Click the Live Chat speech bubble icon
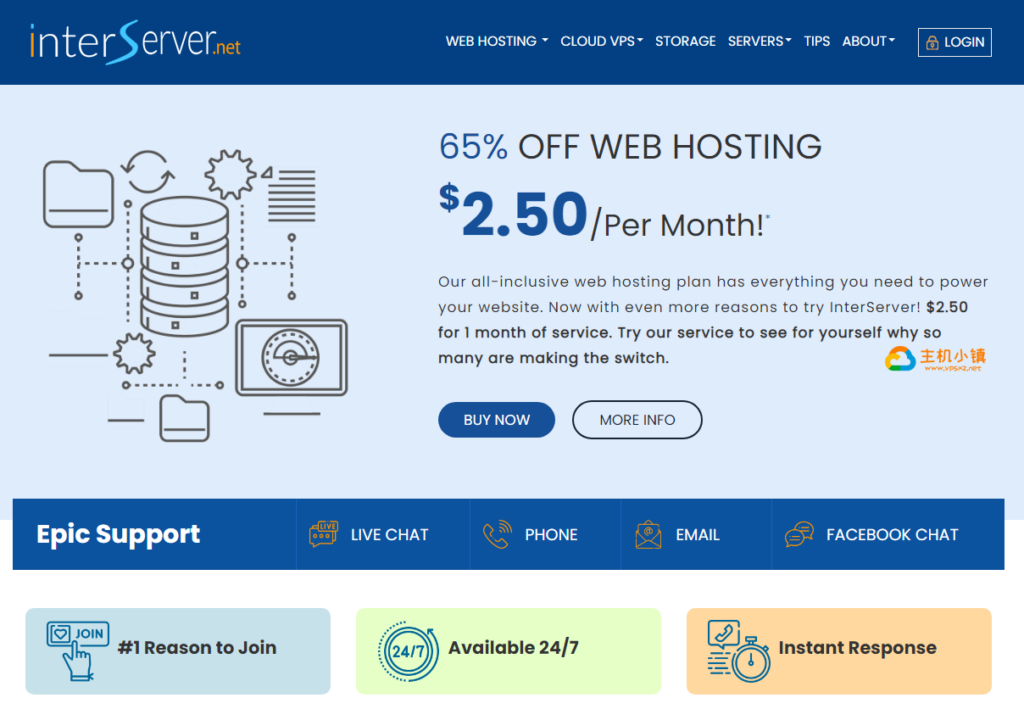Screen dimensions: 1024x720 tap(323, 534)
